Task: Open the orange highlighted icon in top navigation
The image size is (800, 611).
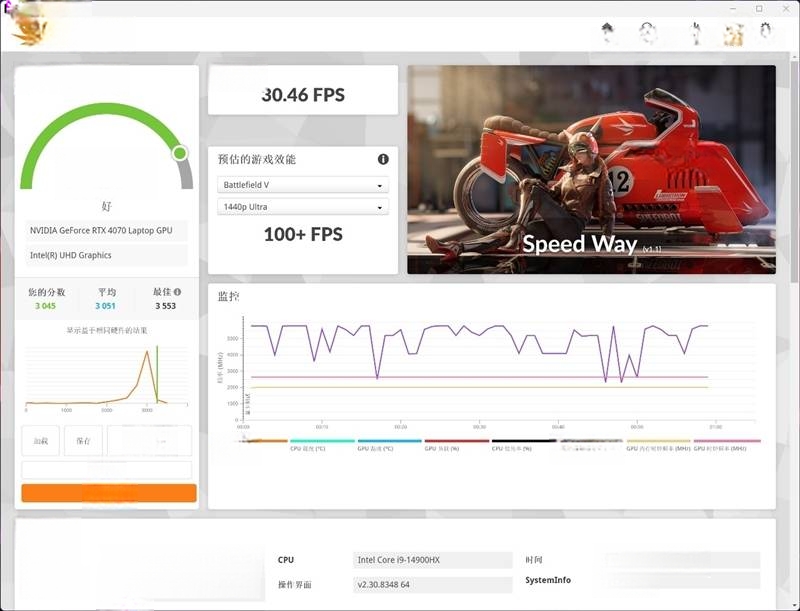Action: coord(734,34)
